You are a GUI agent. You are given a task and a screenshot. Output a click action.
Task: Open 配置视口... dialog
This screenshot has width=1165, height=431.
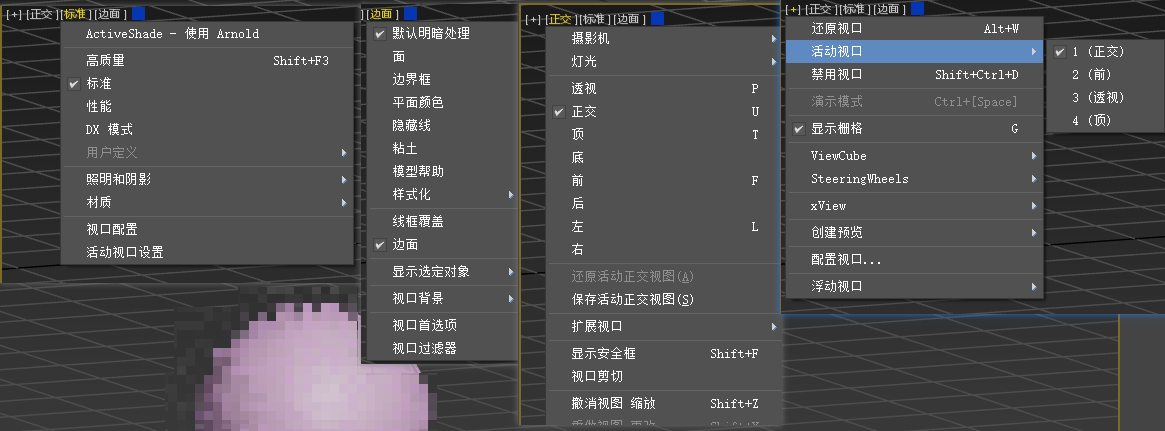(x=914, y=260)
